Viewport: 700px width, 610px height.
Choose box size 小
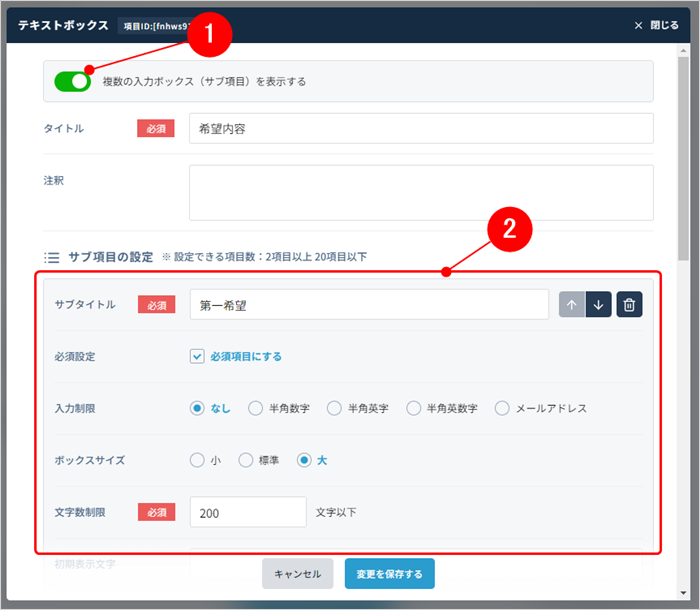coord(197,460)
